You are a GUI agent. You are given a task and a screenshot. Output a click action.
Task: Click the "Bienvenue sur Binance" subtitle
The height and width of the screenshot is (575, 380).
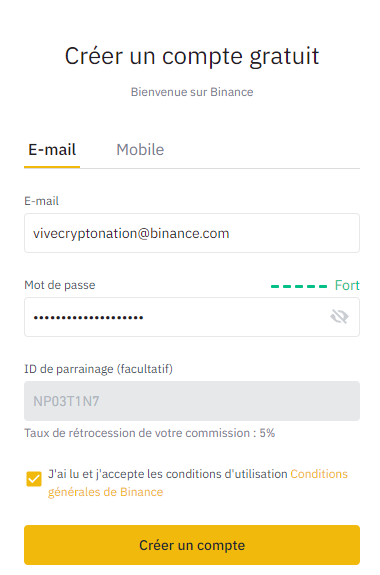[192, 92]
